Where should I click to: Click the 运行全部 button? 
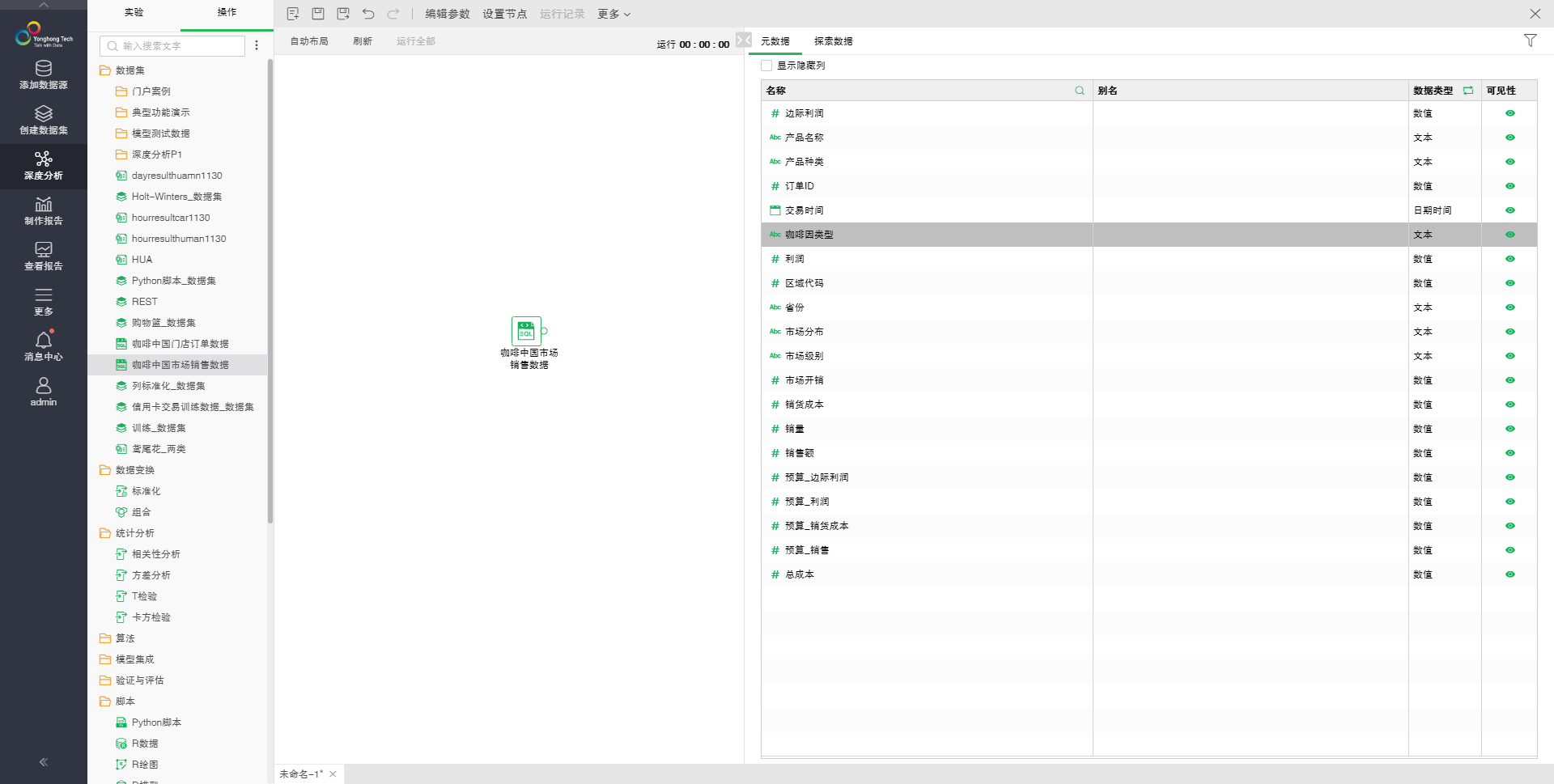tap(416, 41)
